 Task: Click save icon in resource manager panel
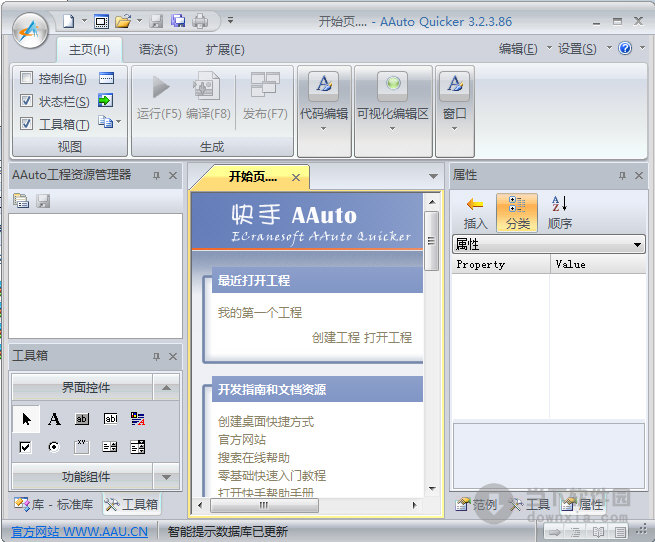(x=43, y=201)
